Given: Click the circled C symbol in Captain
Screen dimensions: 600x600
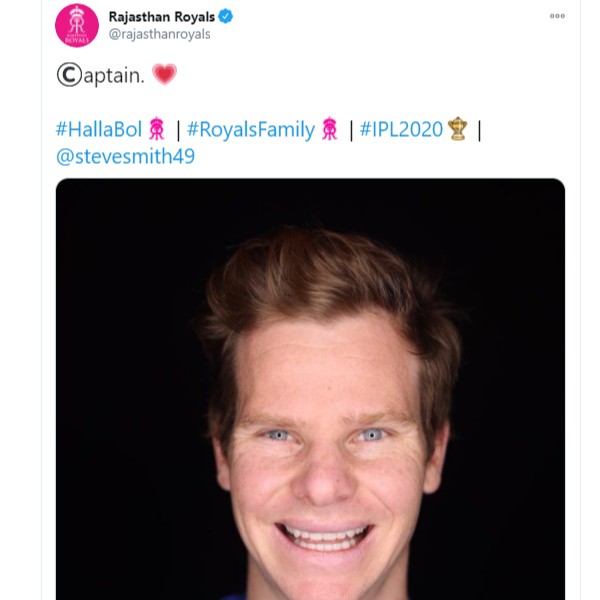Looking at the screenshot, I should point(68,76).
